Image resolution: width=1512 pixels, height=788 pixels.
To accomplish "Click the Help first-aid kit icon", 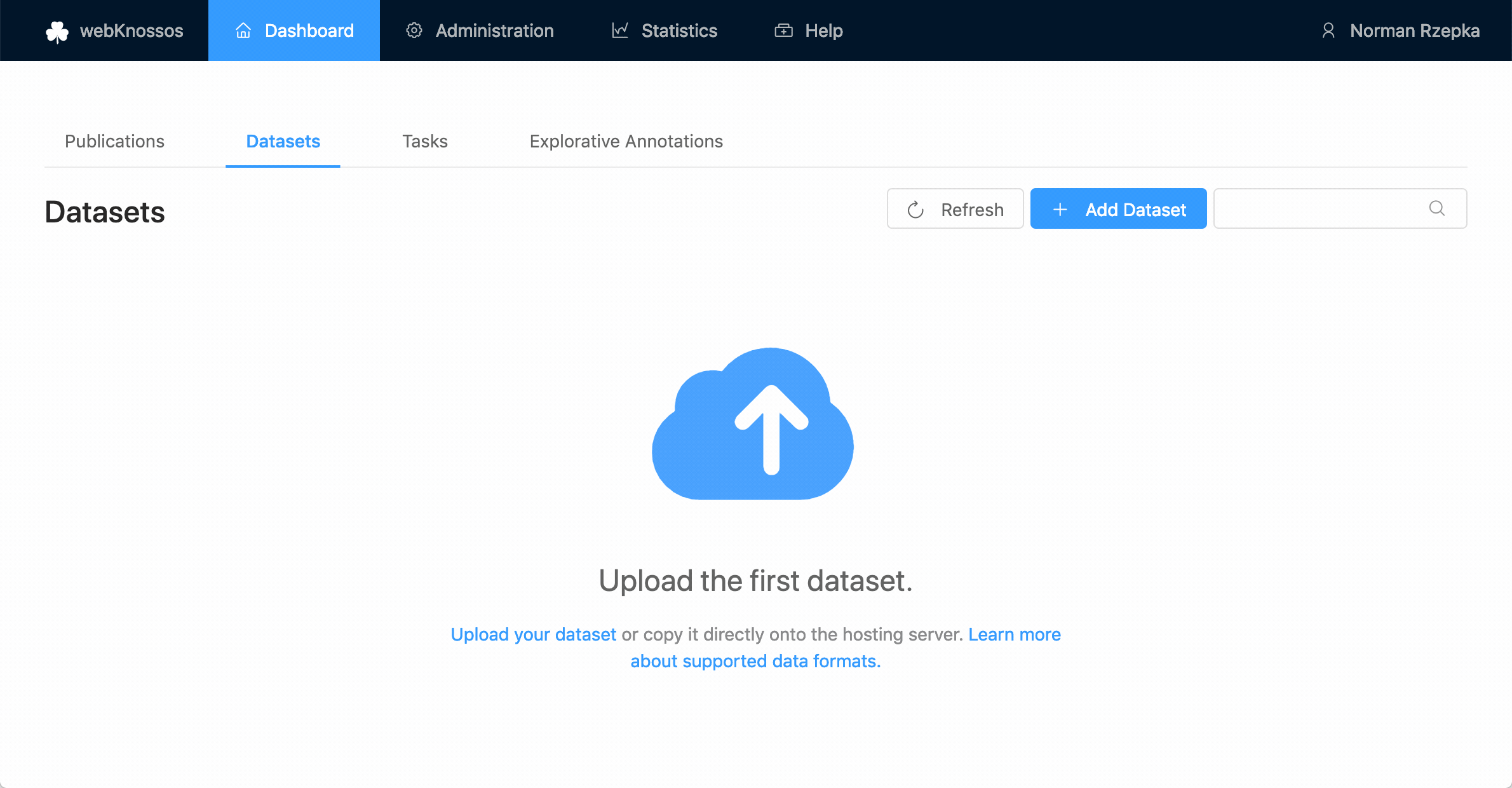I will pyautogui.click(x=783, y=31).
